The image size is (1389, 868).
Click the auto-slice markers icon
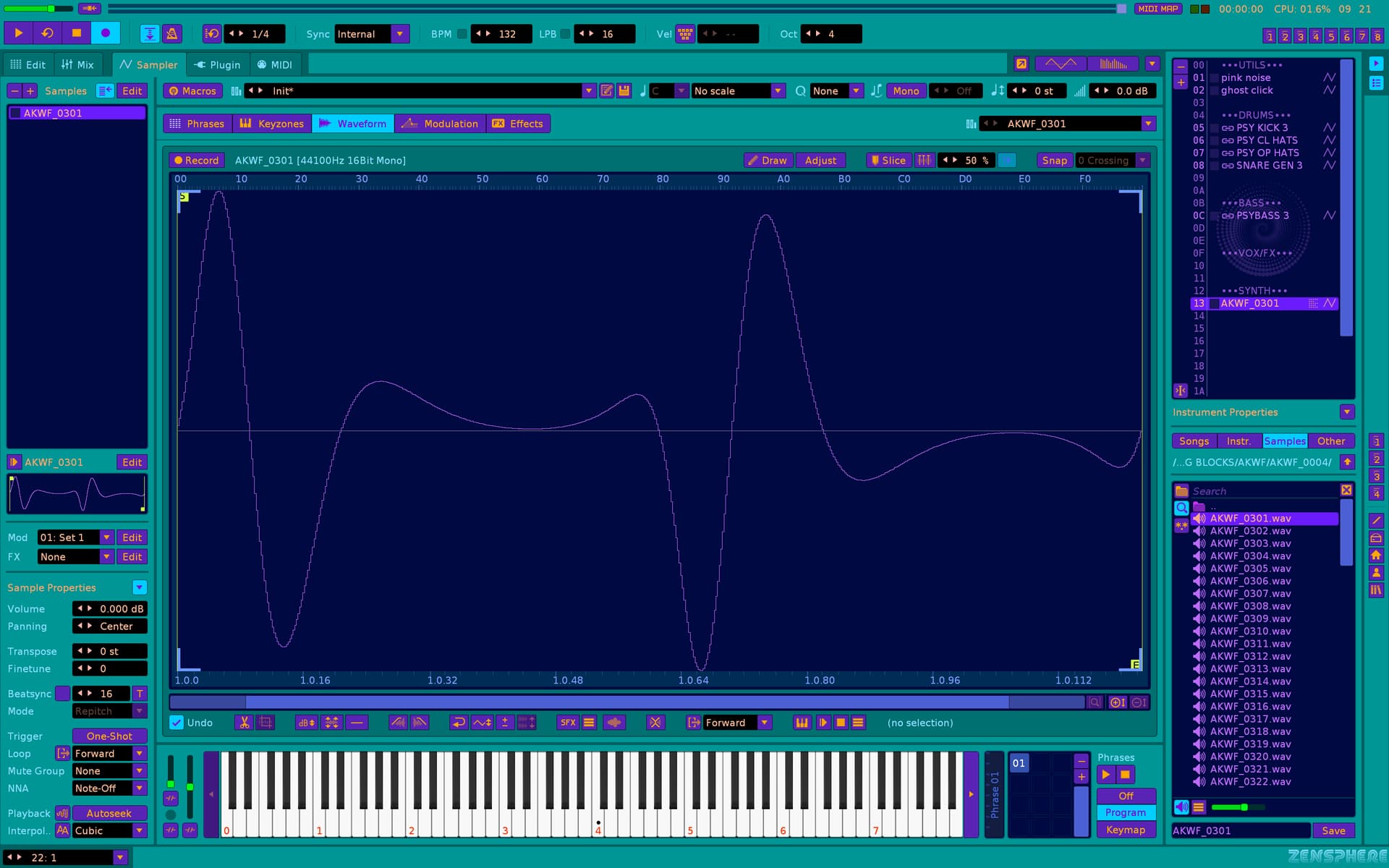(x=924, y=161)
